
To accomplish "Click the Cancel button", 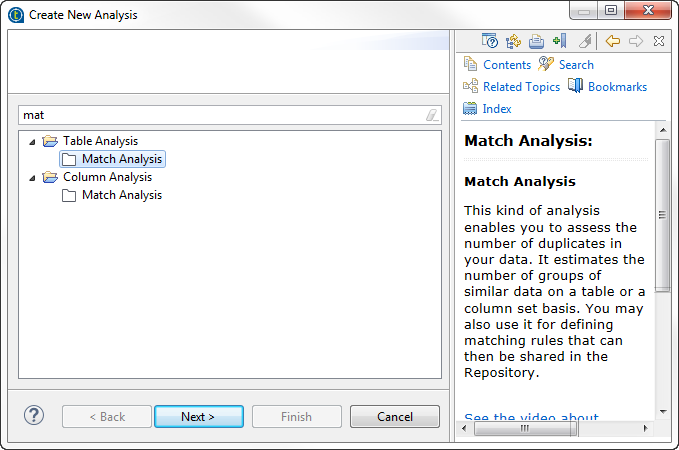I will (394, 417).
